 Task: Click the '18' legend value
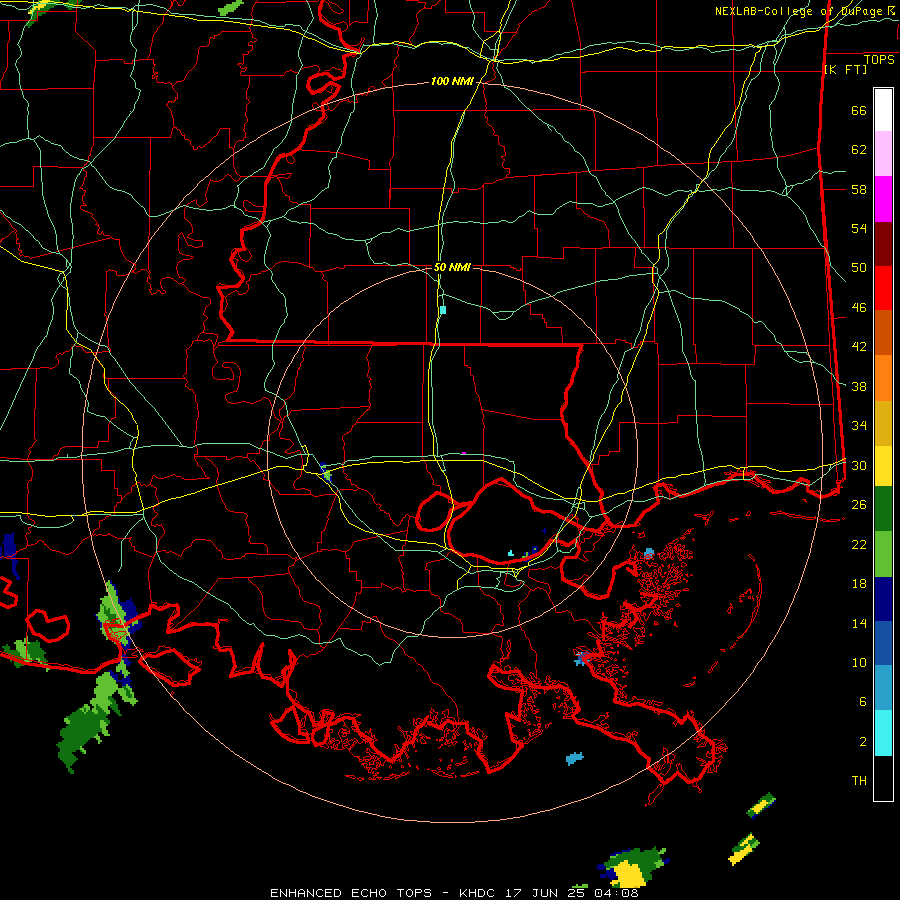pyautogui.click(x=859, y=584)
